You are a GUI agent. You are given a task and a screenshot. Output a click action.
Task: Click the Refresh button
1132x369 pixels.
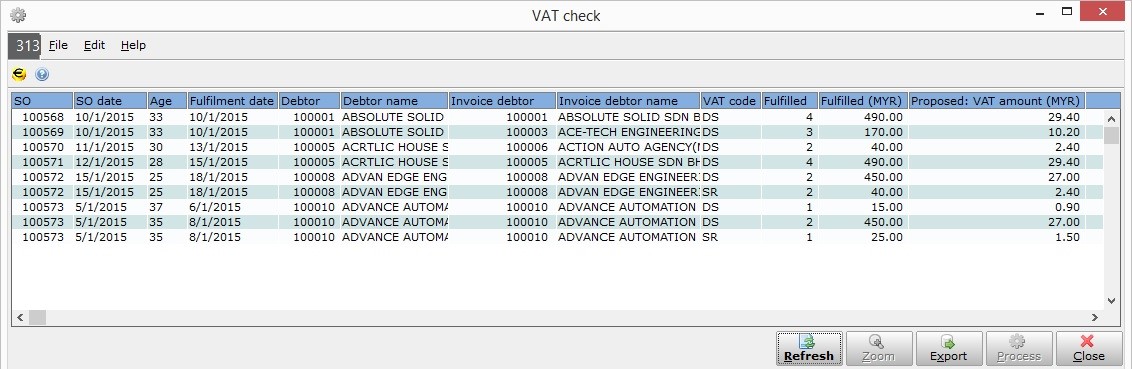coord(809,348)
